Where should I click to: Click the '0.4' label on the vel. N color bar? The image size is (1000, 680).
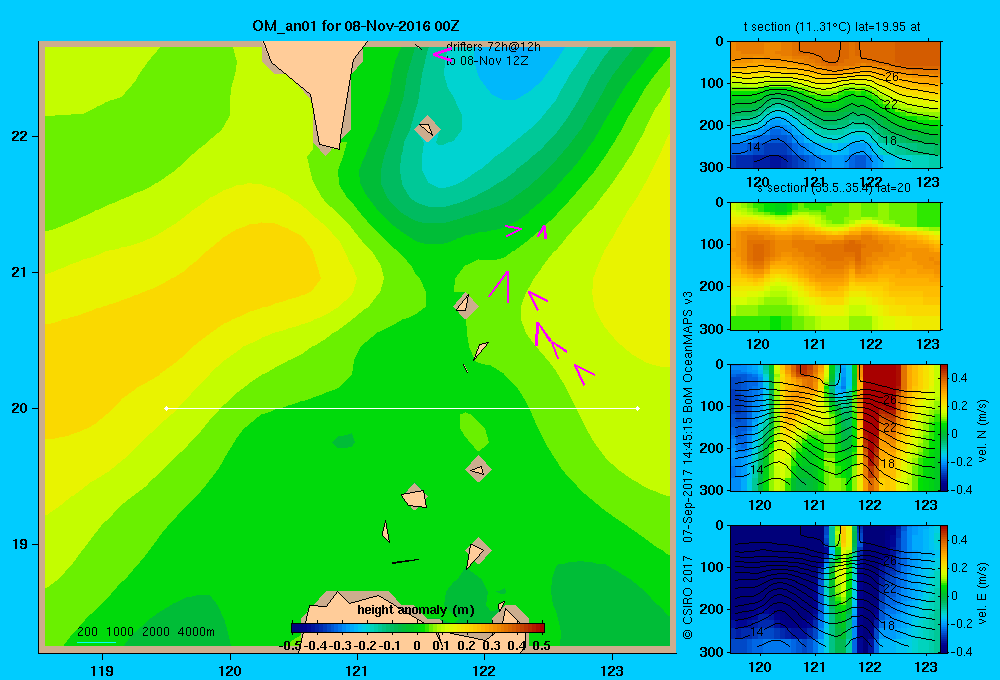click(959, 378)
